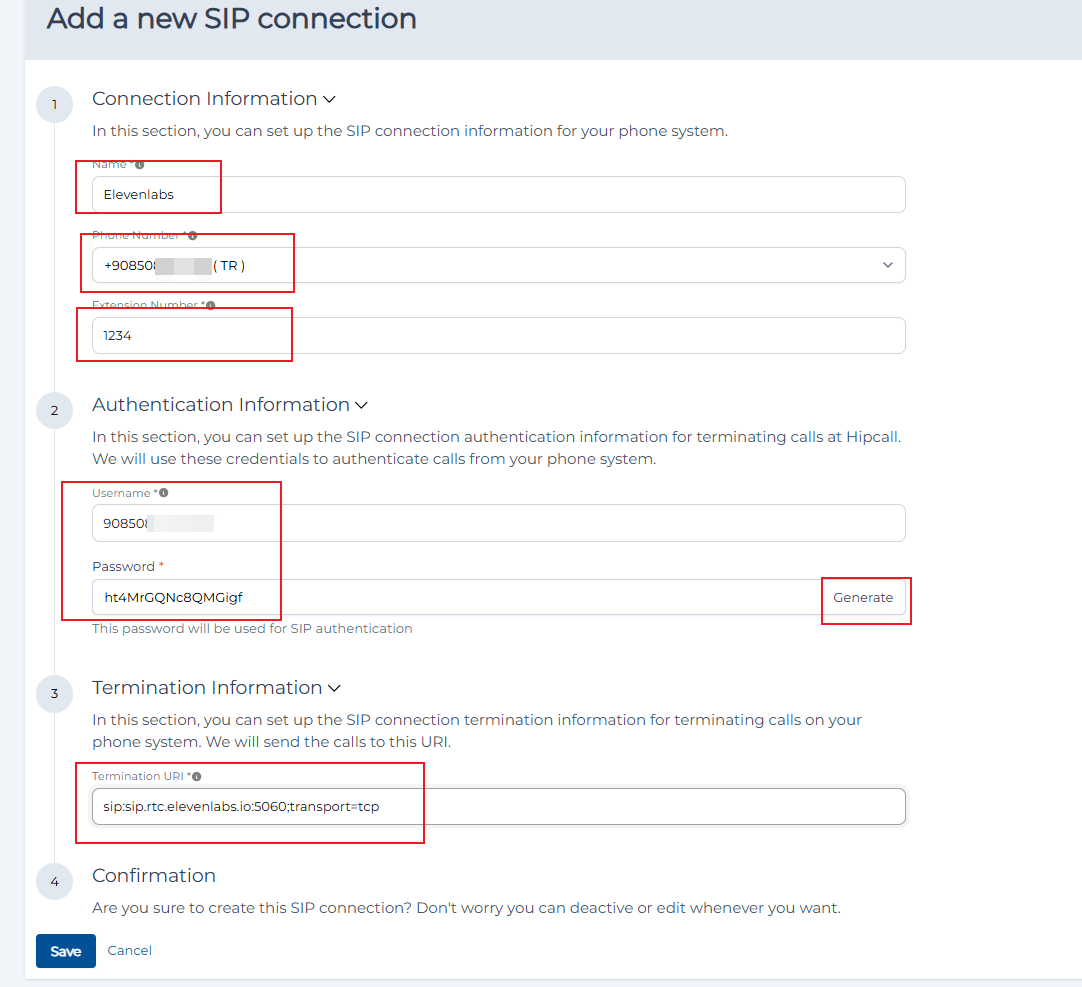Click the Password input field
The image size is (1082, 987).
click(457, 597)
